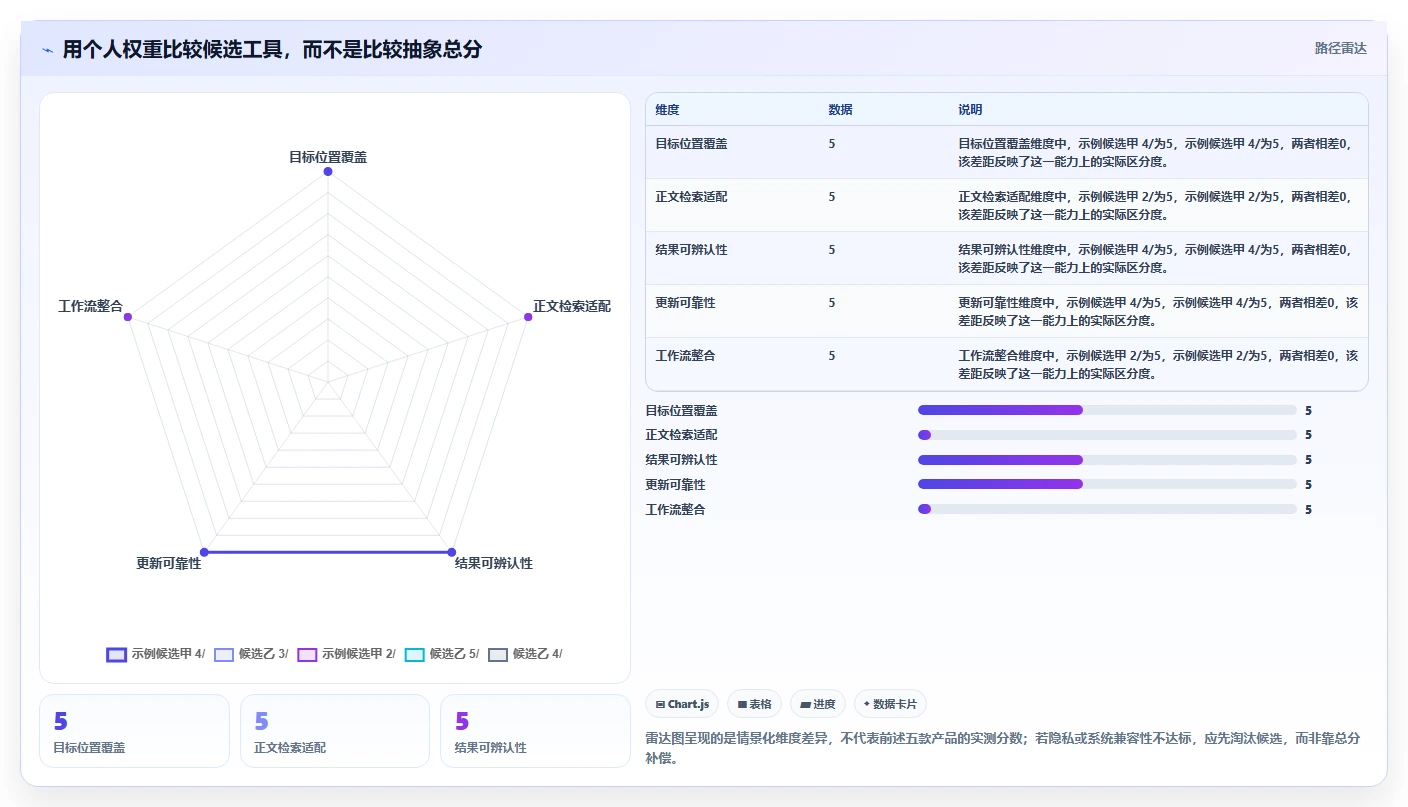Screen dimensions: 1408x807
Task: Click the 工作流整合 radar axis label
Action: coord(90,306)
